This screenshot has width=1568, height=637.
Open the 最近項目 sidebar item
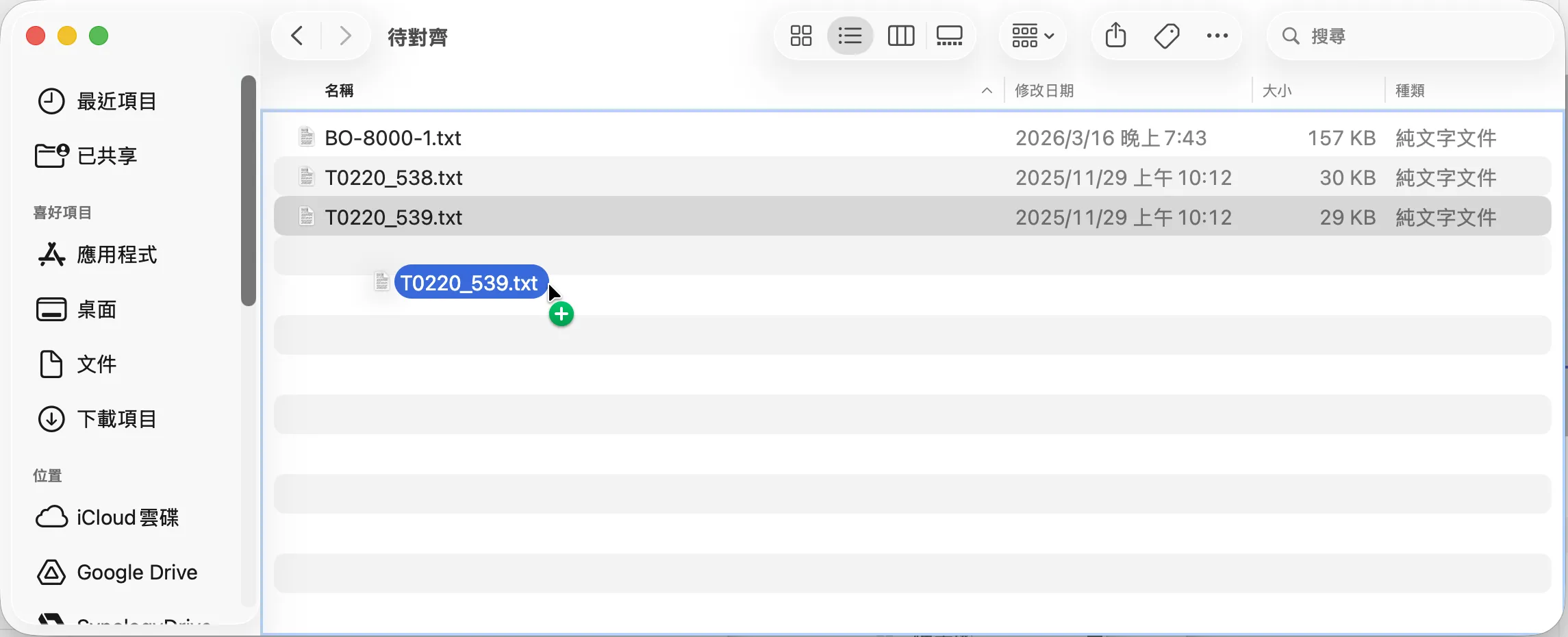coord(116,101)
